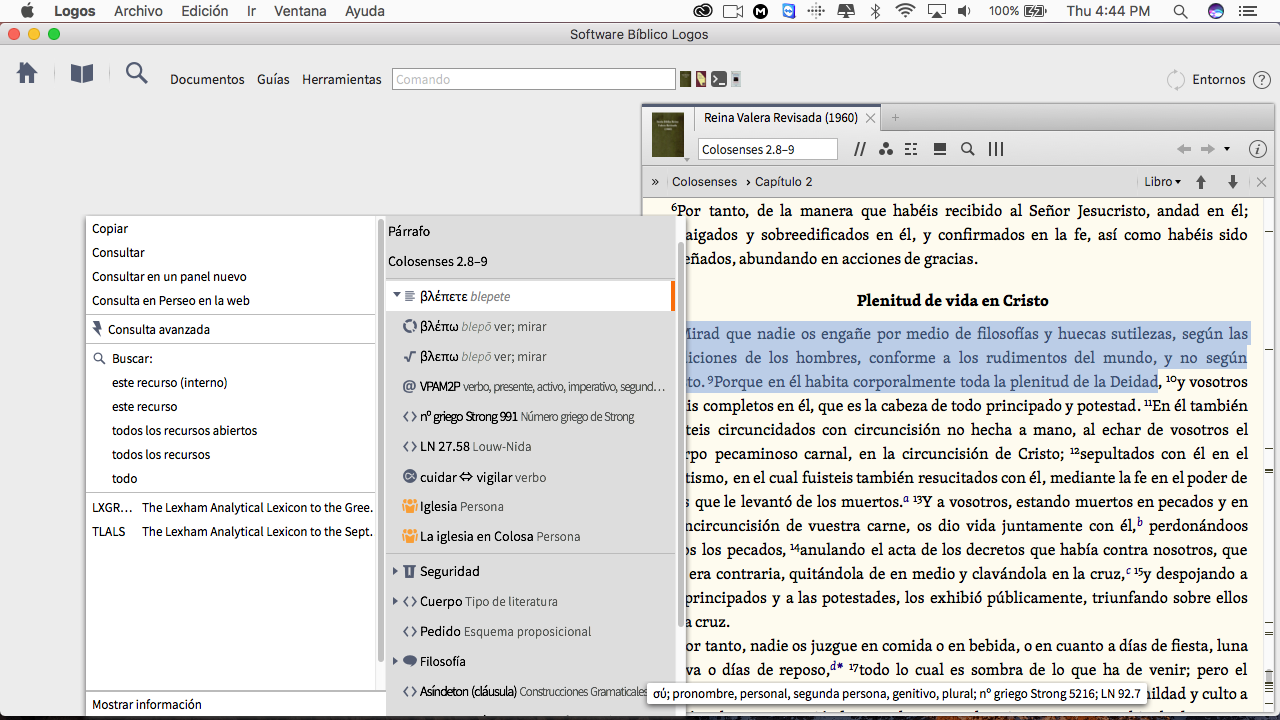The width and height of the screenshot is (1280, 720).
Task: Open Creative Cloud menu bar icon
Action: (x=703, y=11)
